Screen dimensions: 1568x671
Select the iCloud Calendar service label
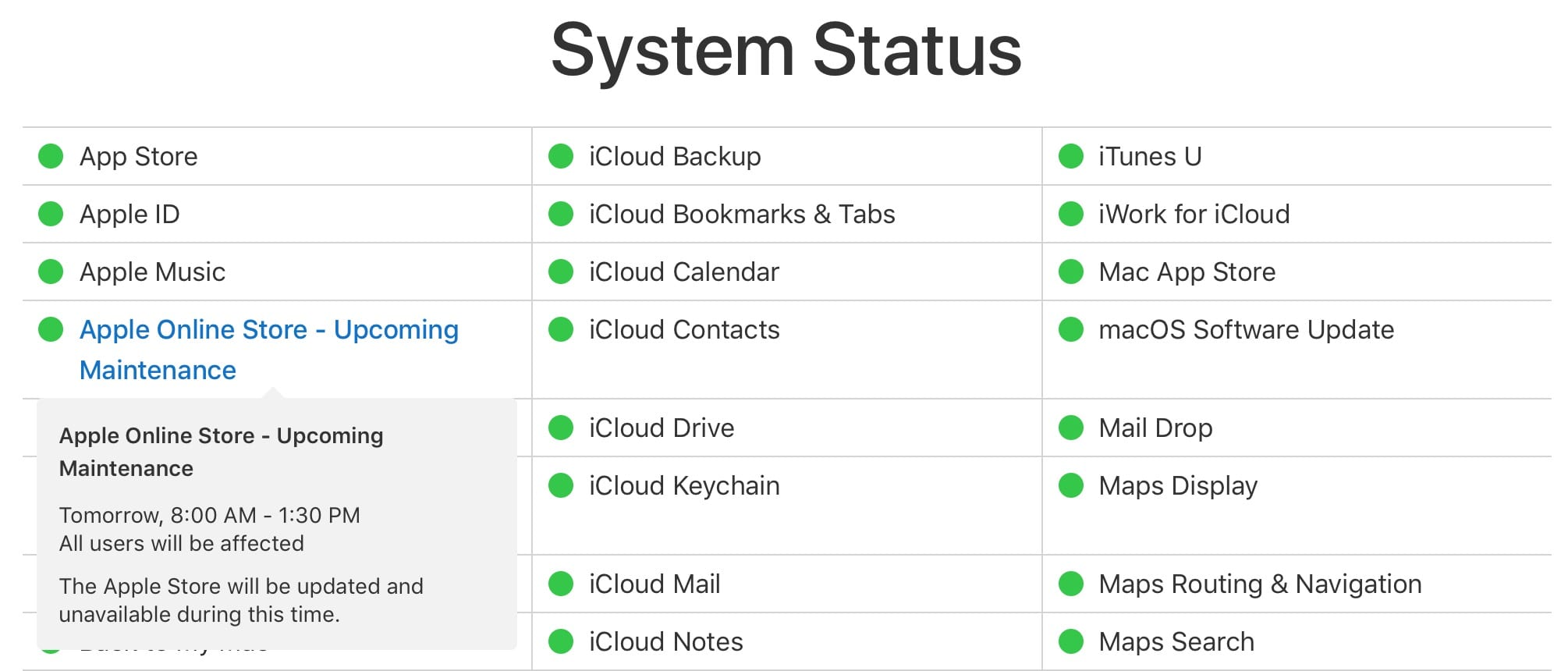click(x=684, y=272)
